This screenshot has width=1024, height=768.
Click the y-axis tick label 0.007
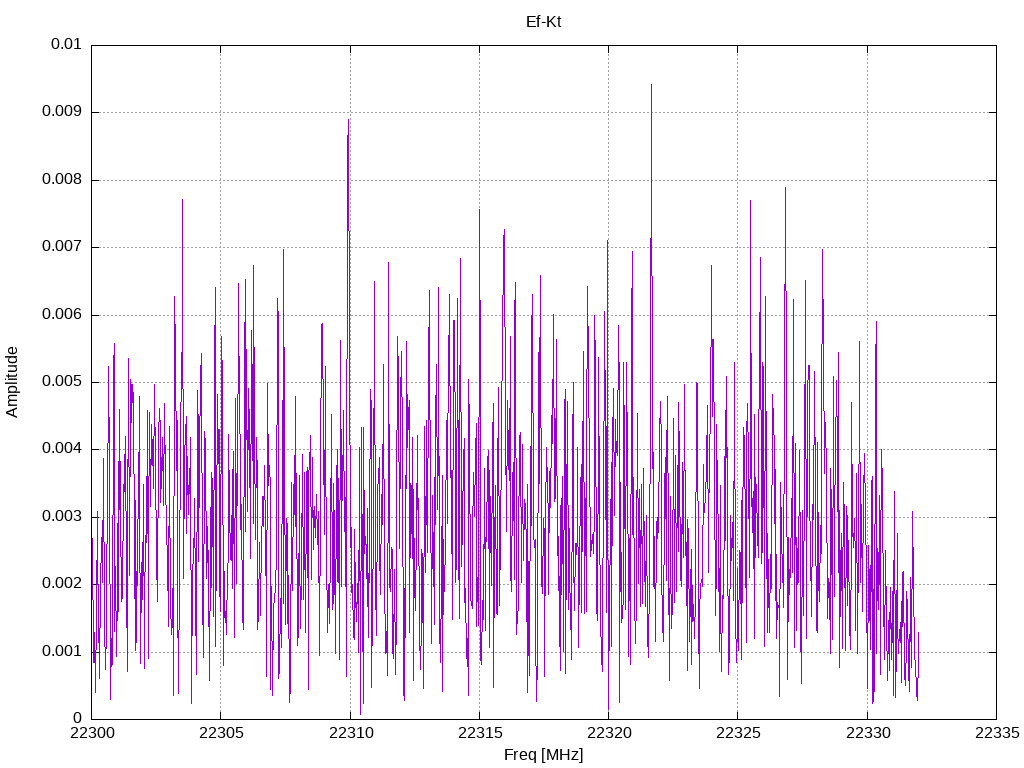point(62,247)
